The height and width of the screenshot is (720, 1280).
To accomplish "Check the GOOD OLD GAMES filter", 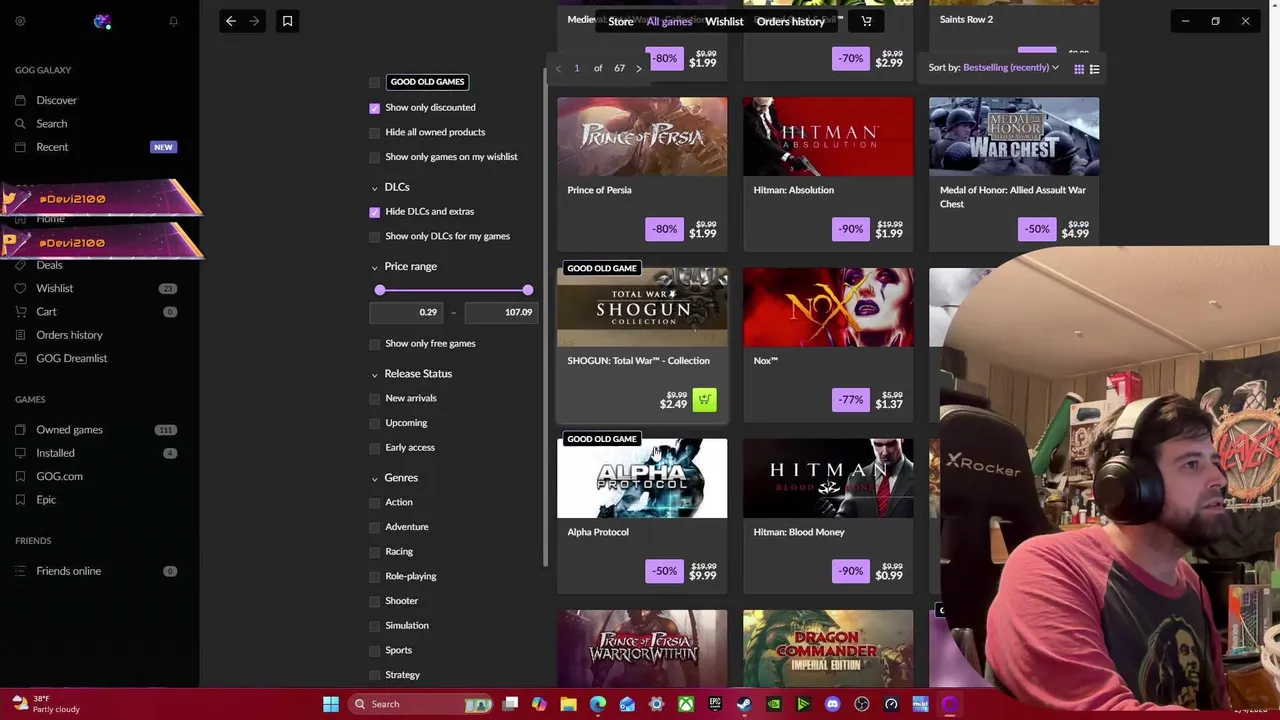I will [375, 82].
